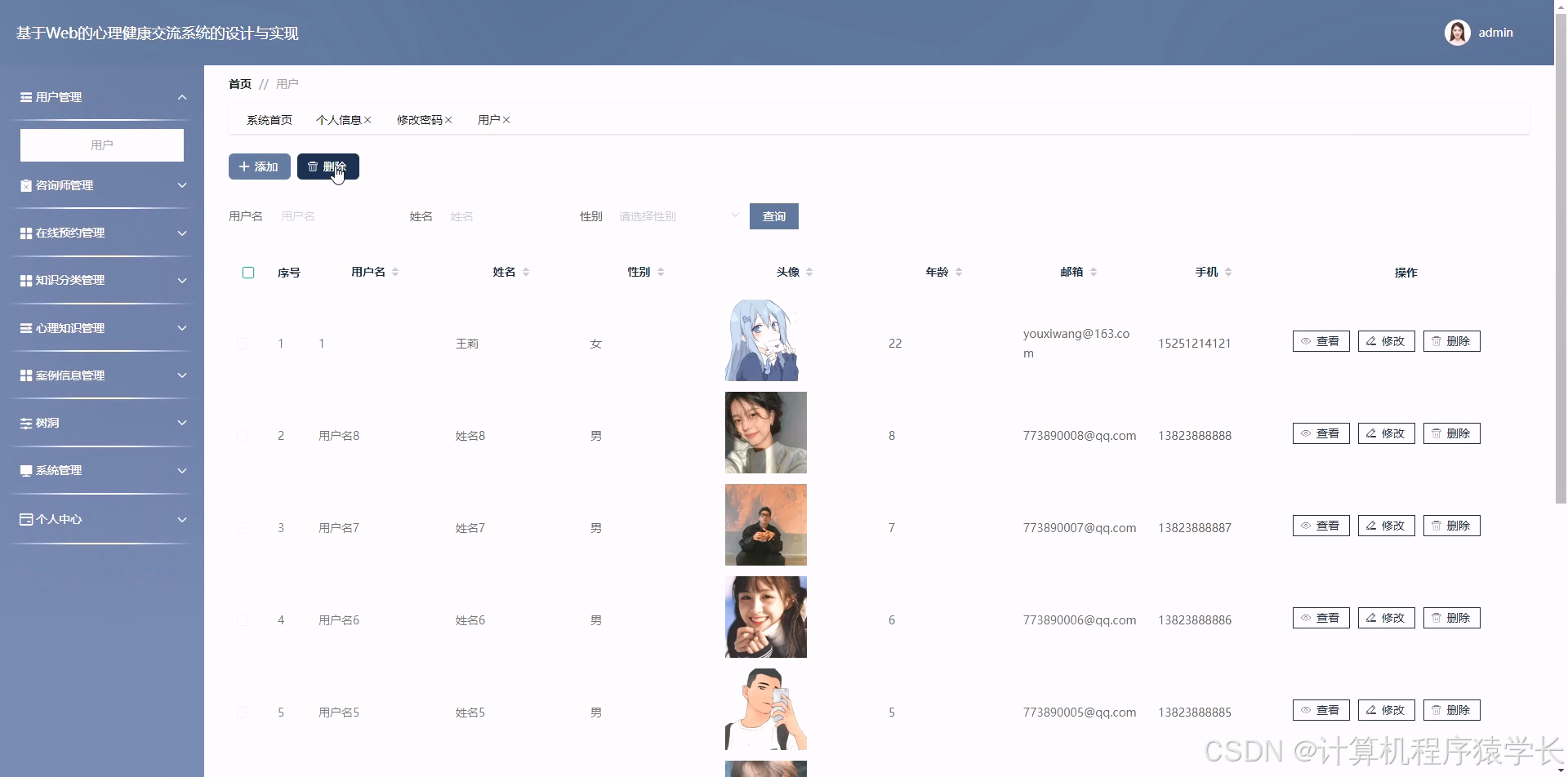Select the checkbox for user 王莉
1568x777 pixels.
click(x=243, y=344)
